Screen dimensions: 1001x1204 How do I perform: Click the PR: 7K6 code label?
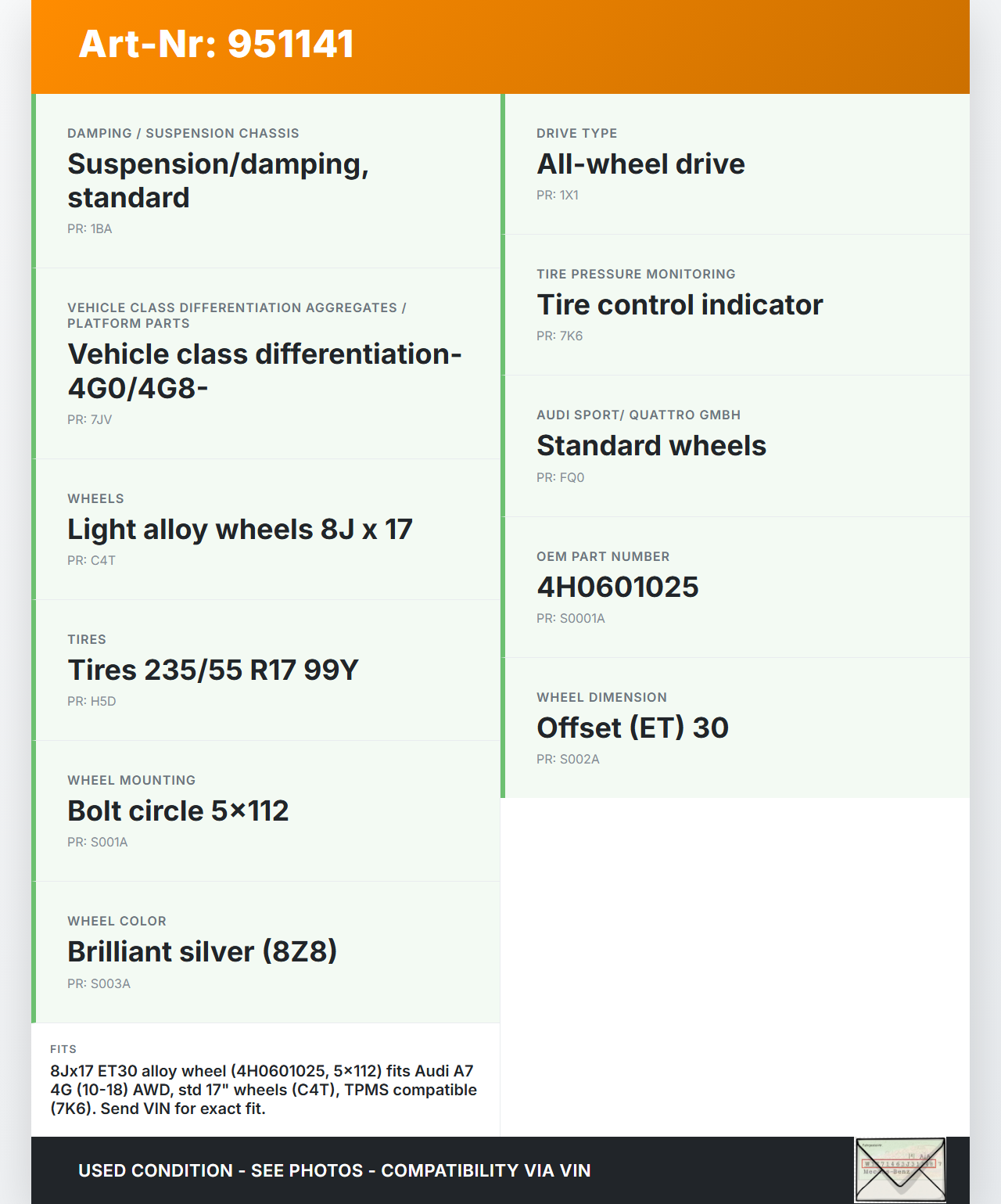(x=559, y=336)
